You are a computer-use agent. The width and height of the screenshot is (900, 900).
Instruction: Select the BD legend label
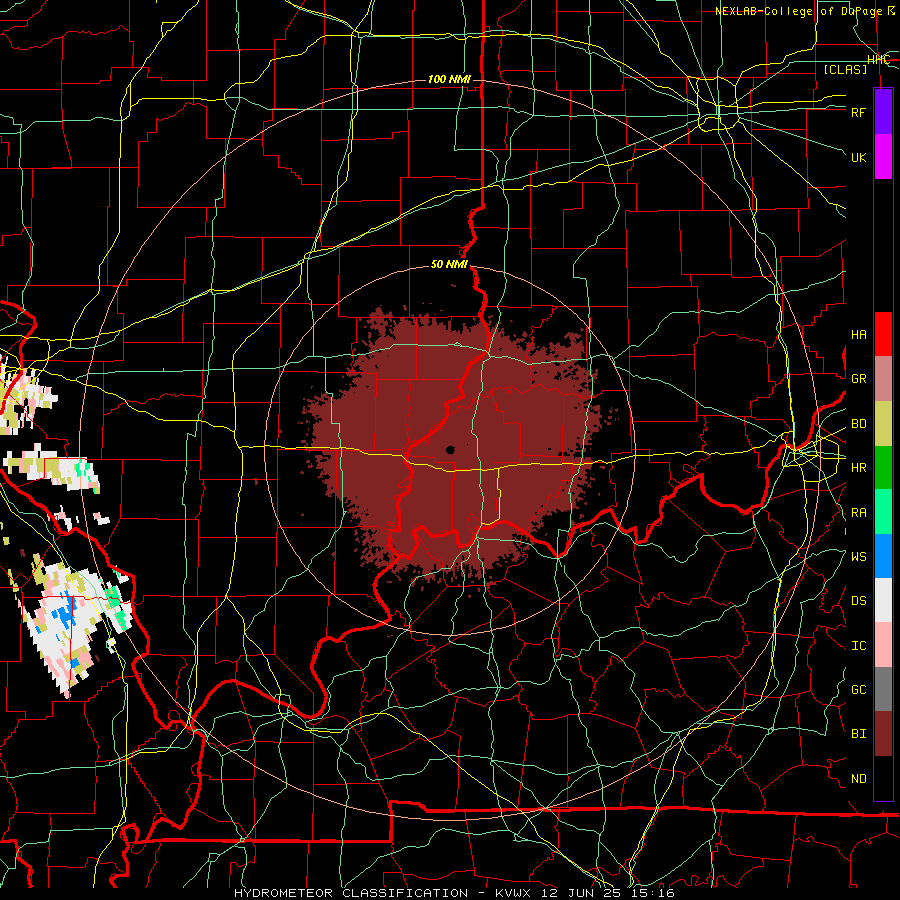tap(858, 424)
